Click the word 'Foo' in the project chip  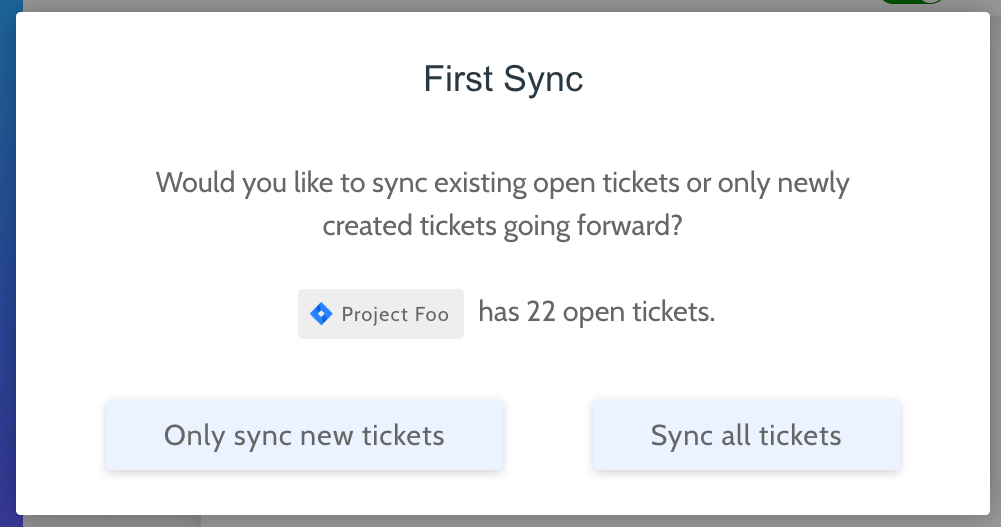[x=432, y=315]
